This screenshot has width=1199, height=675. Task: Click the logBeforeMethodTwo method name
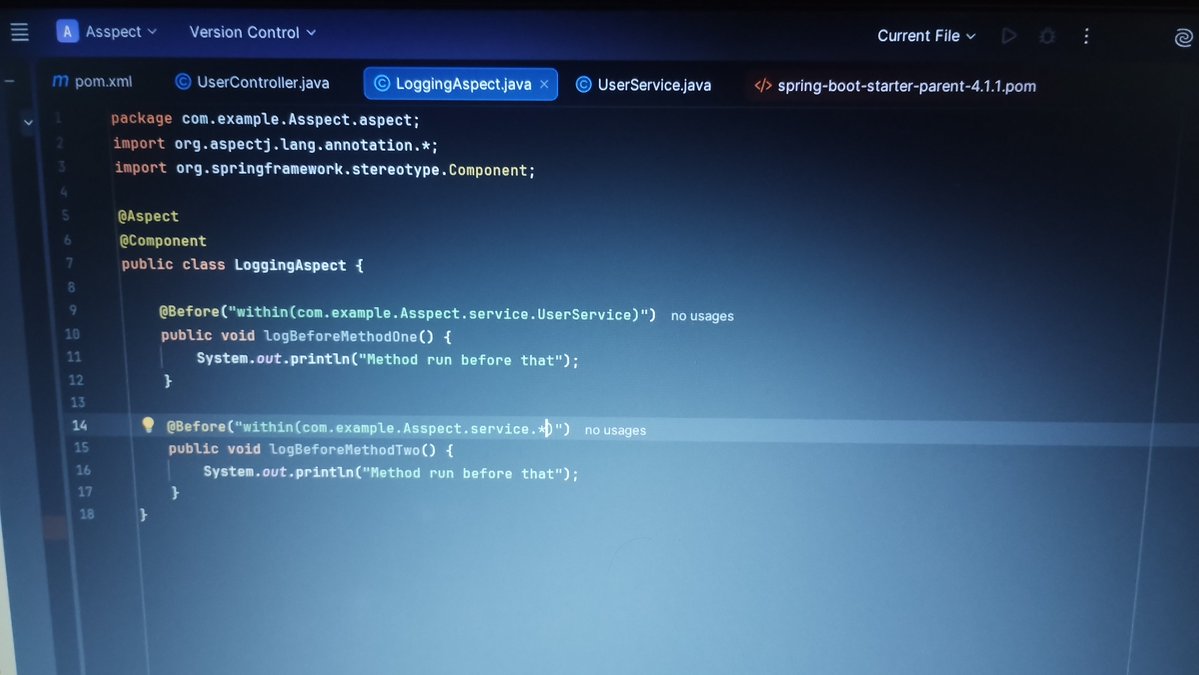[x=344, y=449]
